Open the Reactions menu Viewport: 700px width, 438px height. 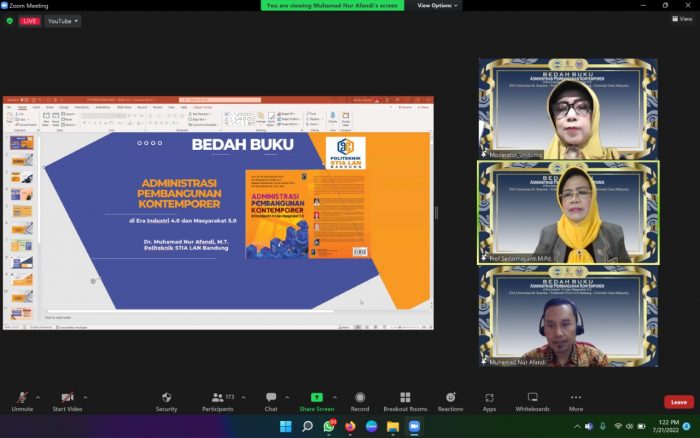450,398
